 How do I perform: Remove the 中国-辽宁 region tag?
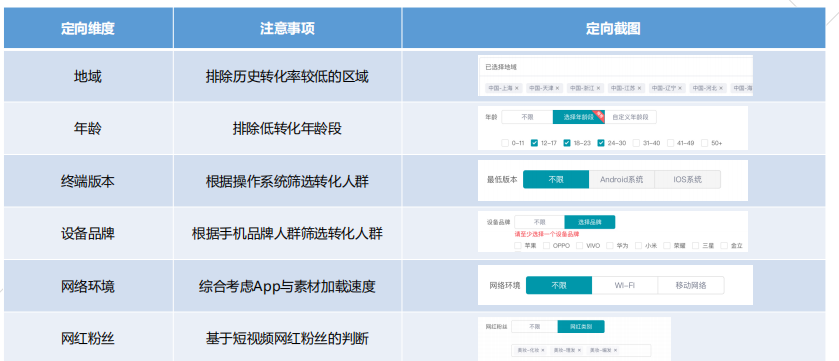(x=680, y=88)
